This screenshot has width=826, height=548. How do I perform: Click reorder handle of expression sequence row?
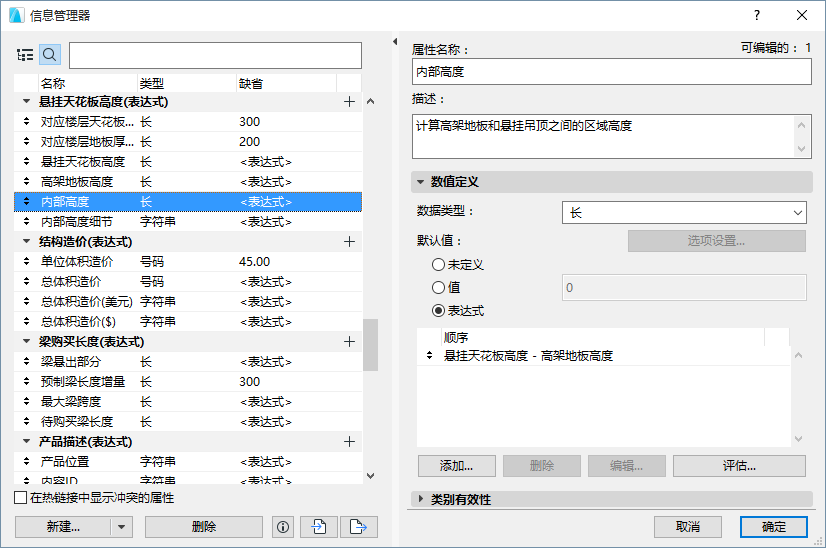click(429, 356)
